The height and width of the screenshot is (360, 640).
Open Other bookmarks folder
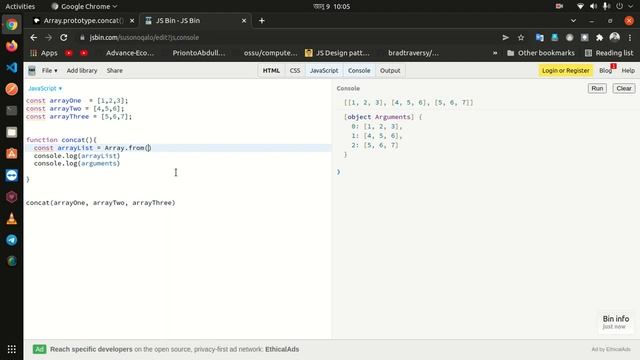(541, 53)
